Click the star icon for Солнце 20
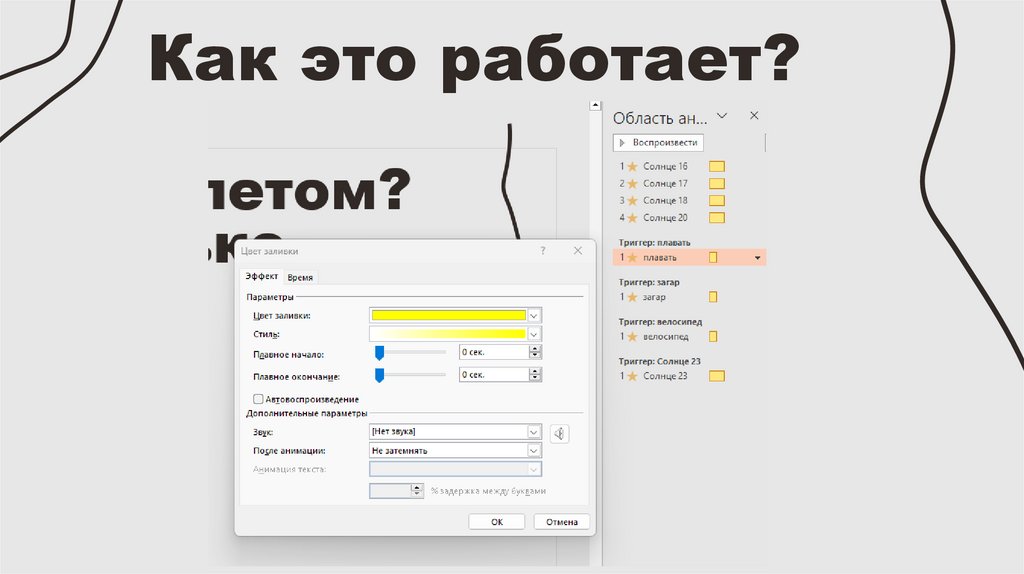The image size is (1024, 574). 632,217
